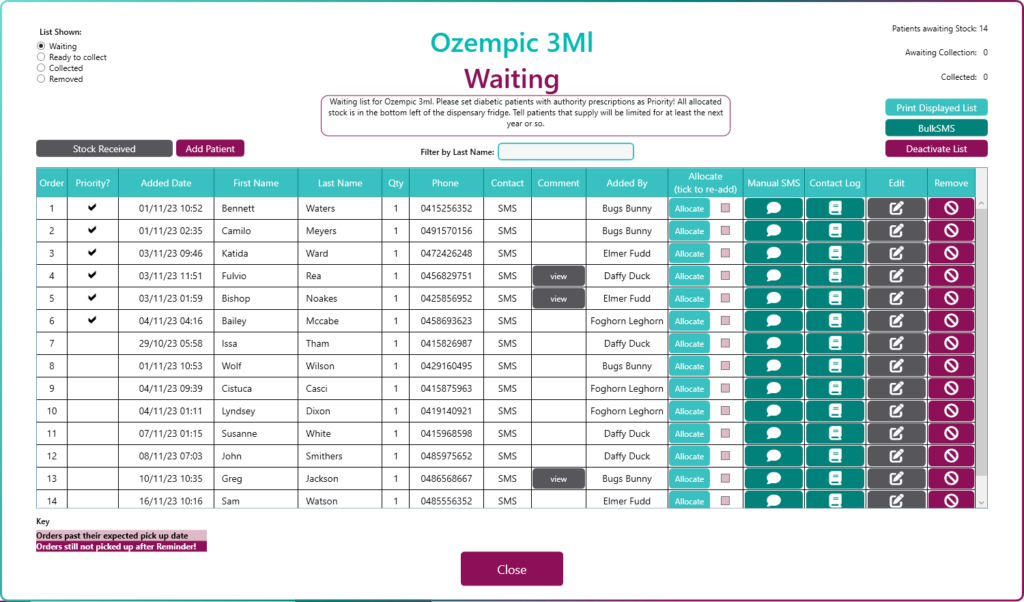This screenshot has height=602, width=1024.
Task: Tick the re-add checkbox for Greg Jackson
Action: click(x=726, y=479)
